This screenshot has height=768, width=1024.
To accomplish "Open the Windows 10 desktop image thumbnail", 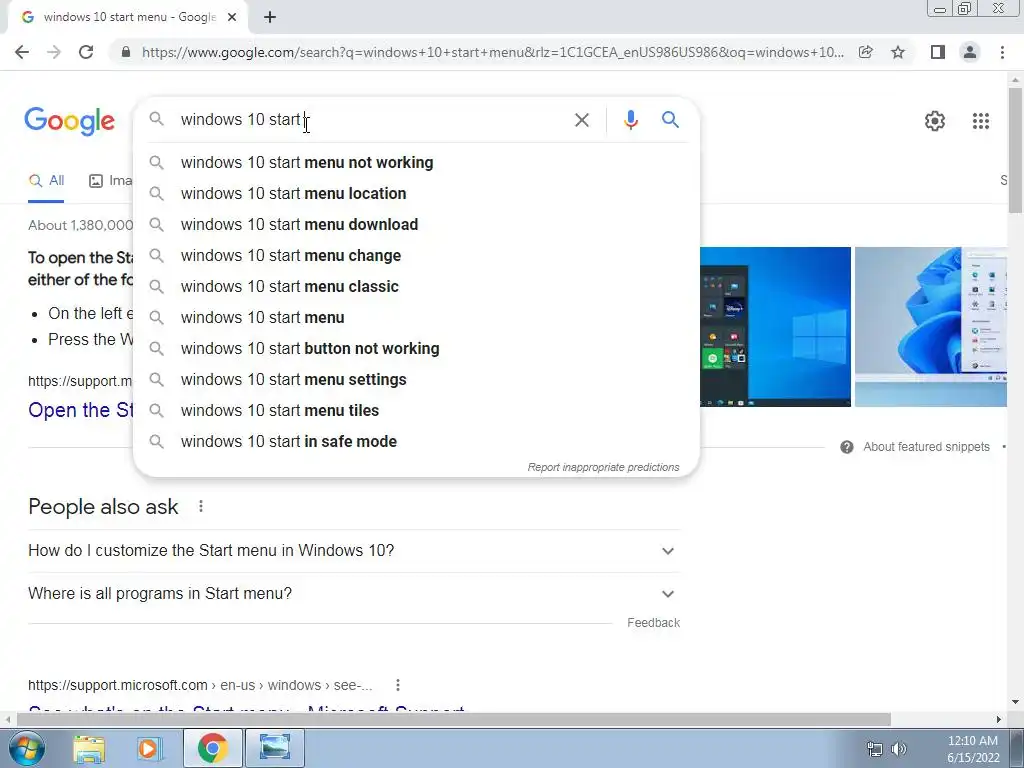I will point(775,327).
